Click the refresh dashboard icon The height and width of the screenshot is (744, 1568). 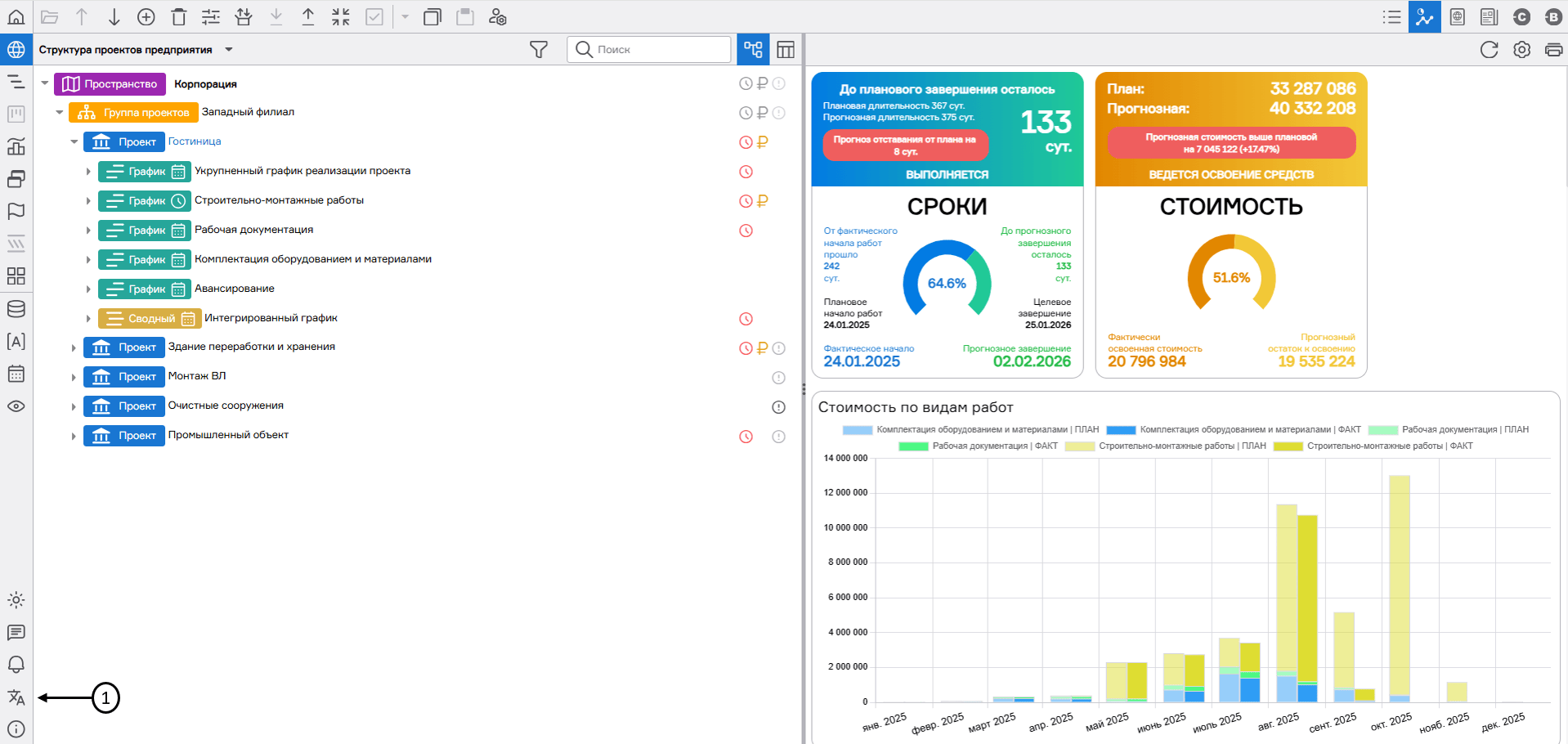pos(1489,50)
